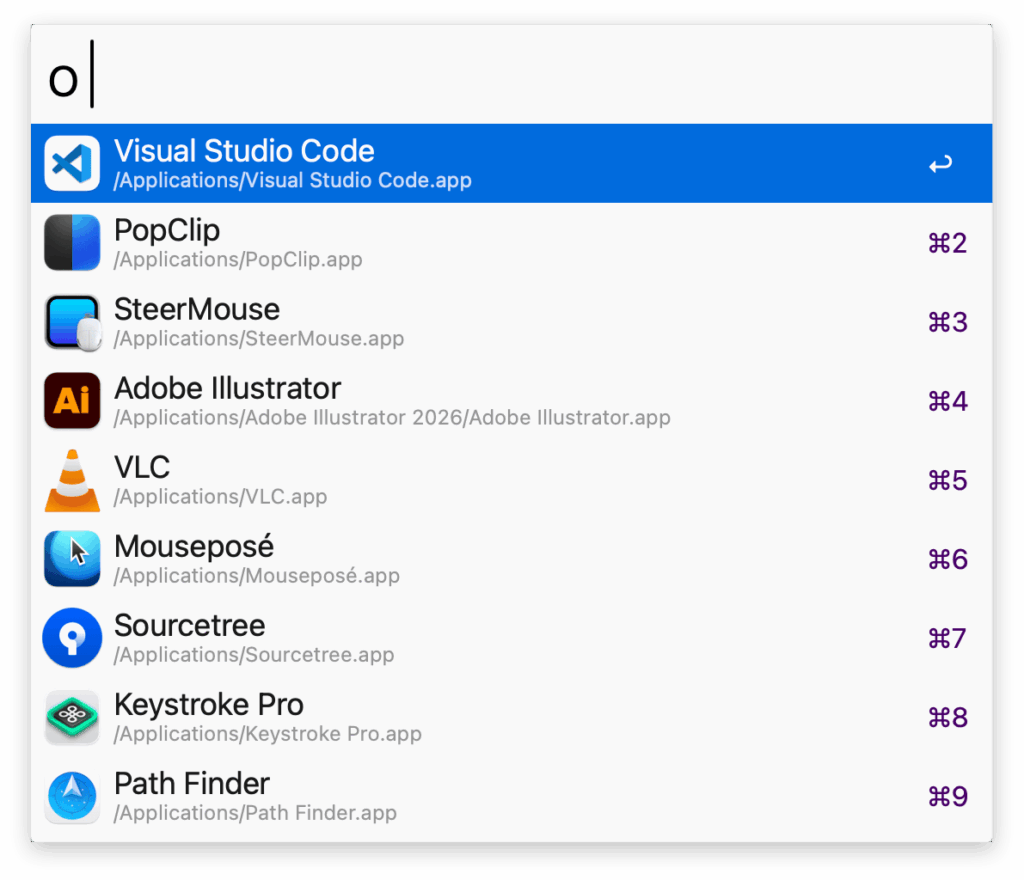Click the SteerMouse app icon
This screenshot has height=880, width=1024.
point(72,322)
